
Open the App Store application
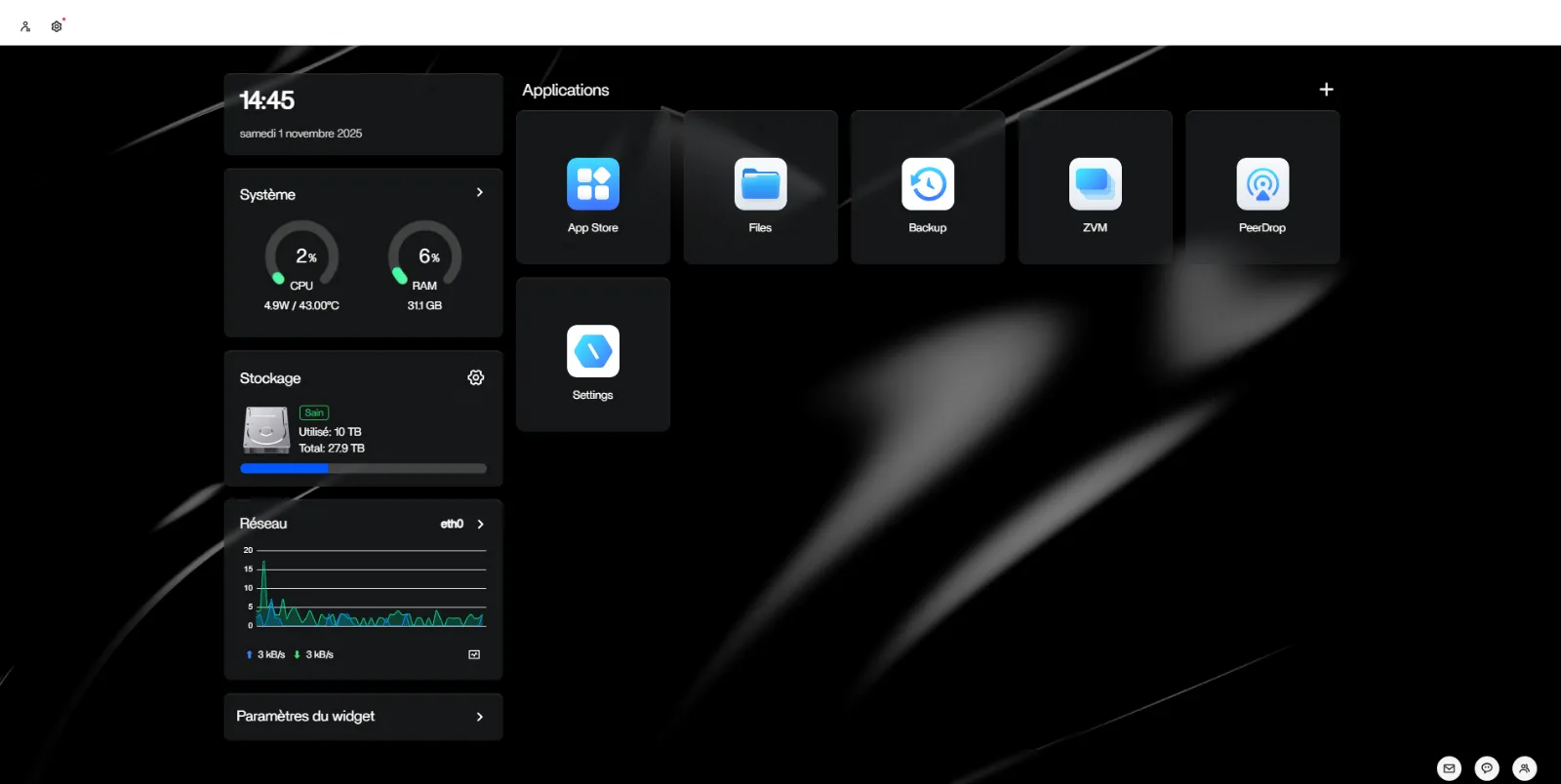(592, 185)
